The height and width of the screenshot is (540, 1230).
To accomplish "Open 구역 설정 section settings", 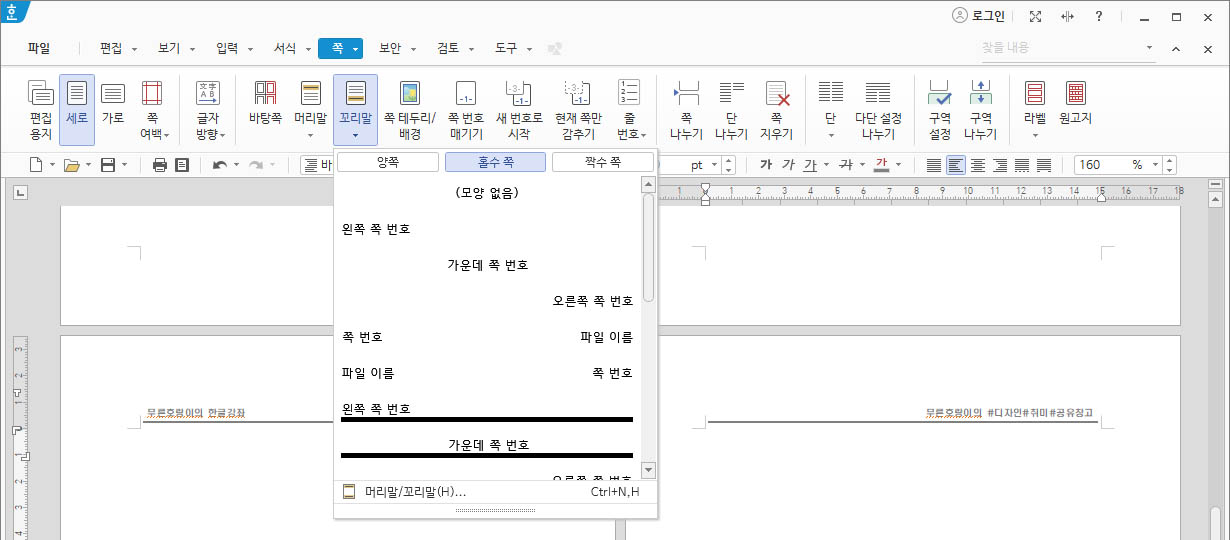I will pyautogui.click(x=940, y=110).
